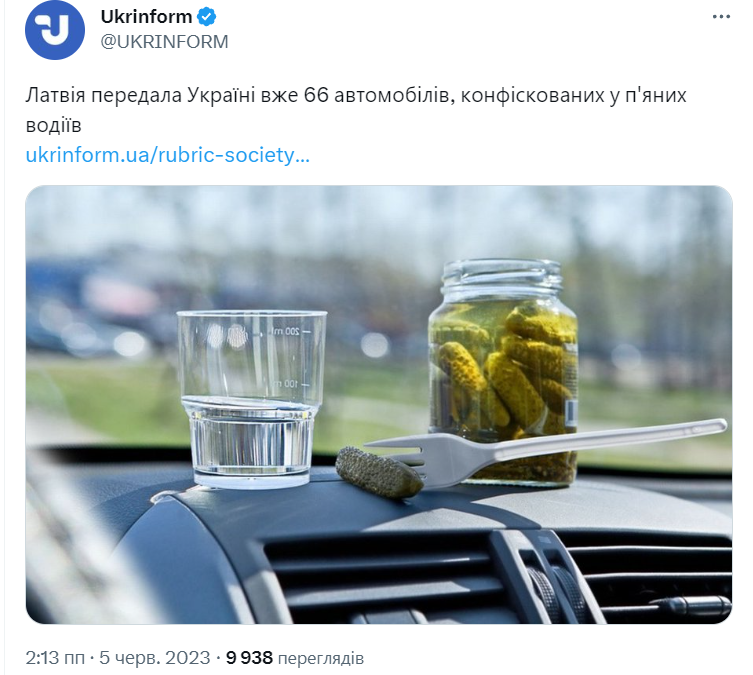
Task: Click the plastic fork in the image
Action: pyautogui.click(x=545, y=452)
